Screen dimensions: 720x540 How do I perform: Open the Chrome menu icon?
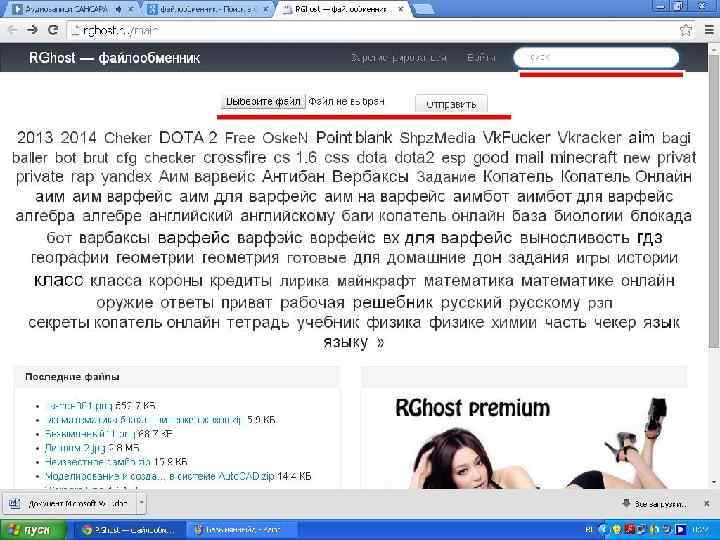coord(709,30)
